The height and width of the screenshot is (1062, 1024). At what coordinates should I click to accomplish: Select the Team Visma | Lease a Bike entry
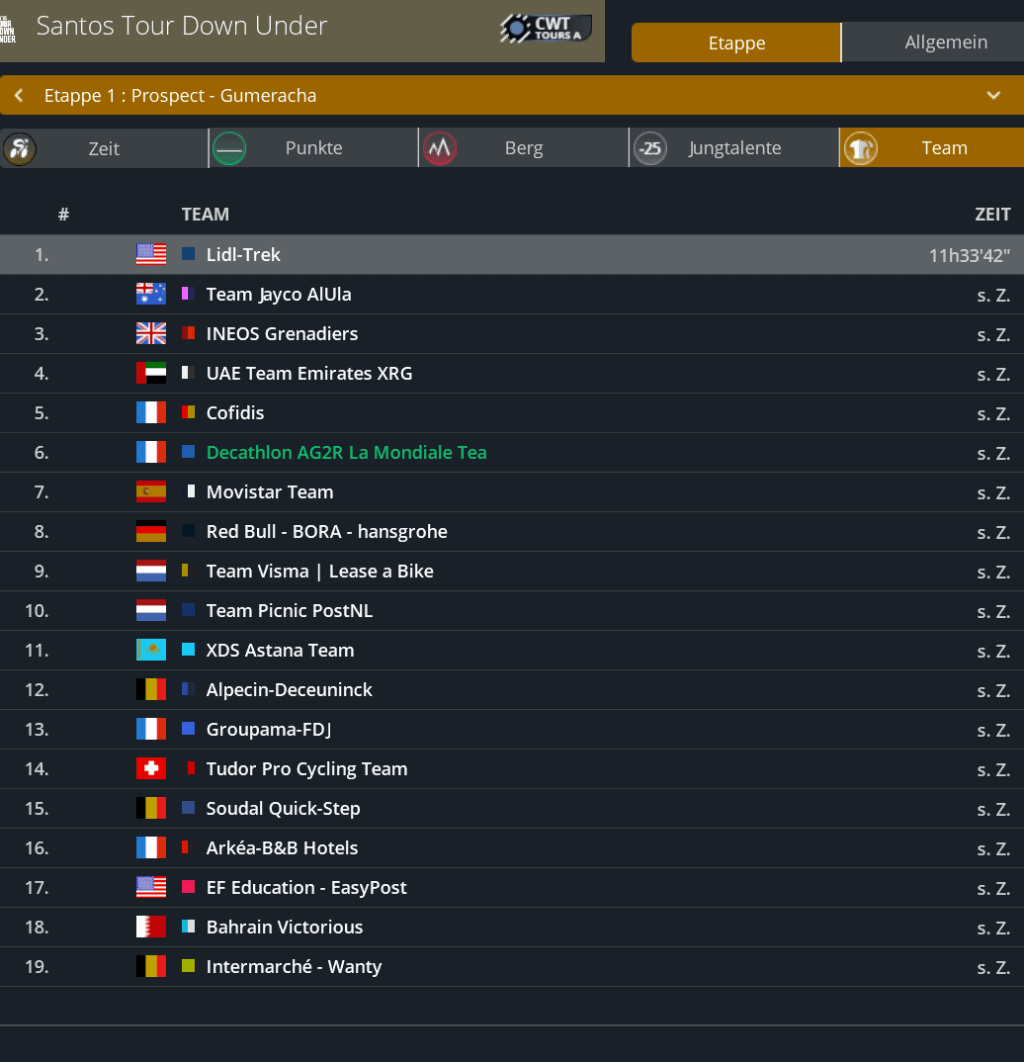tap(319, 571)
